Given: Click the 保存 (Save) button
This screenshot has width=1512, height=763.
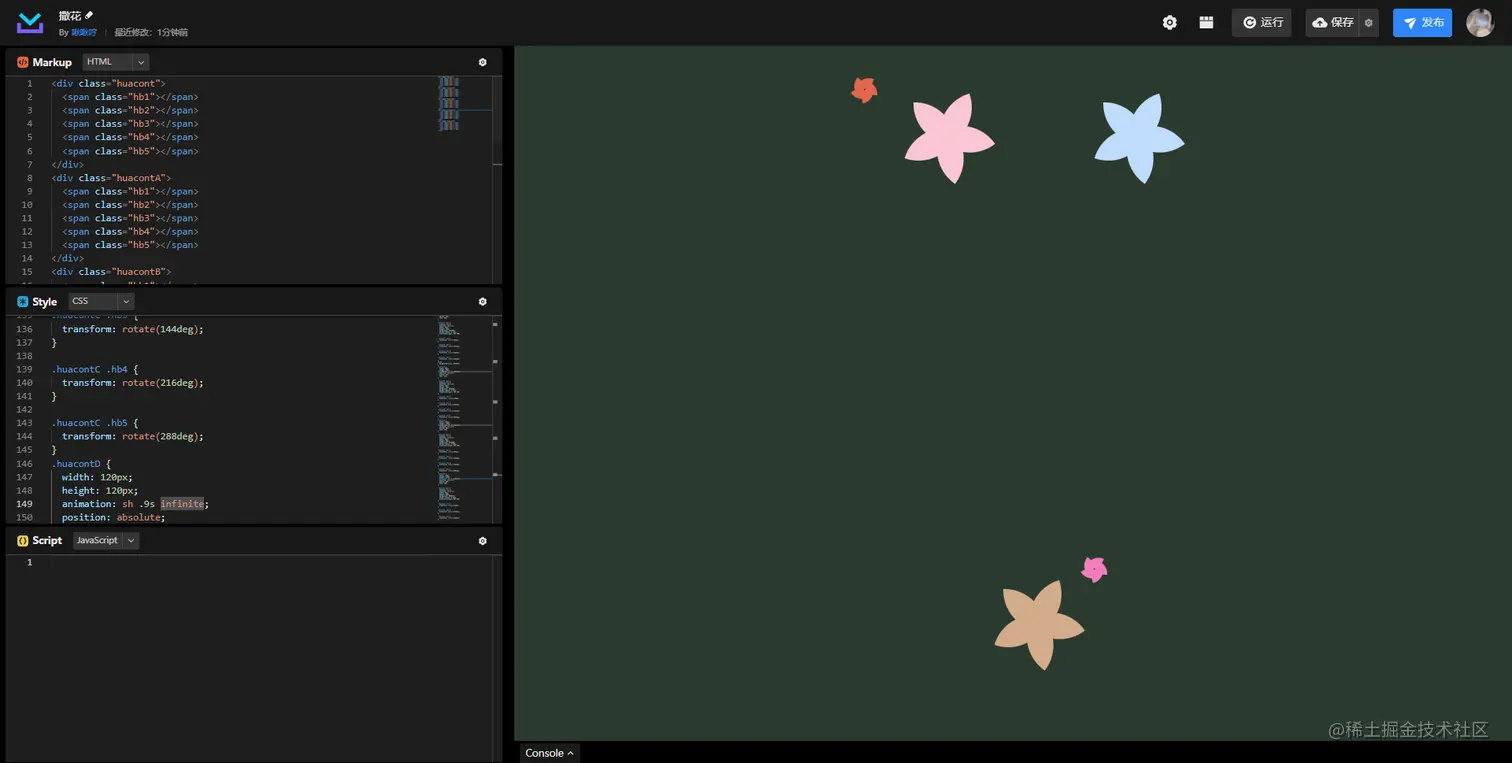Looking at the screenshot, I should [x=1333, y=22].
